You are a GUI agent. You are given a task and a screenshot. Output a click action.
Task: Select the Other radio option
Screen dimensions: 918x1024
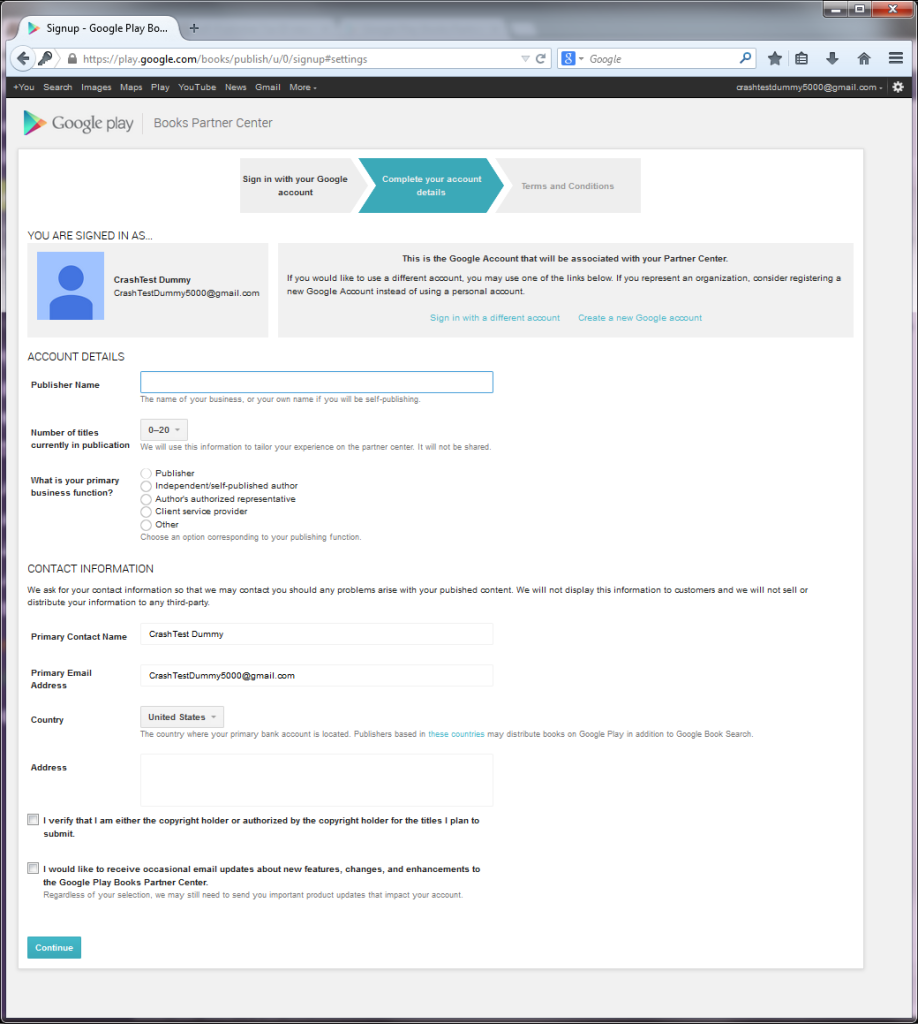tap(146, 524)
